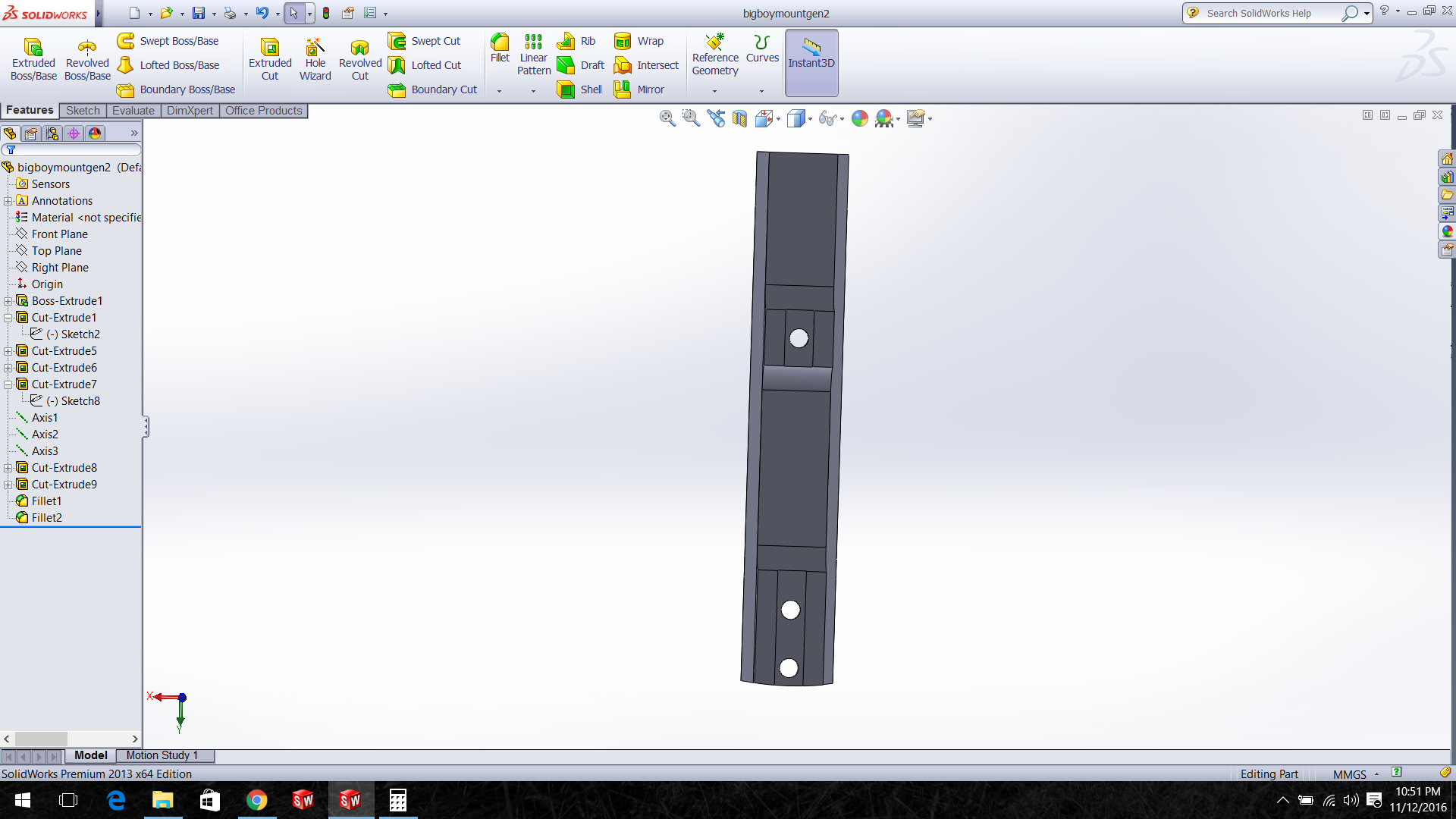Open the Hide/Show Items eyeglasses toggle
Image resolution: width=1456 pixels, height=819 pixels.
tap(827, 118)
